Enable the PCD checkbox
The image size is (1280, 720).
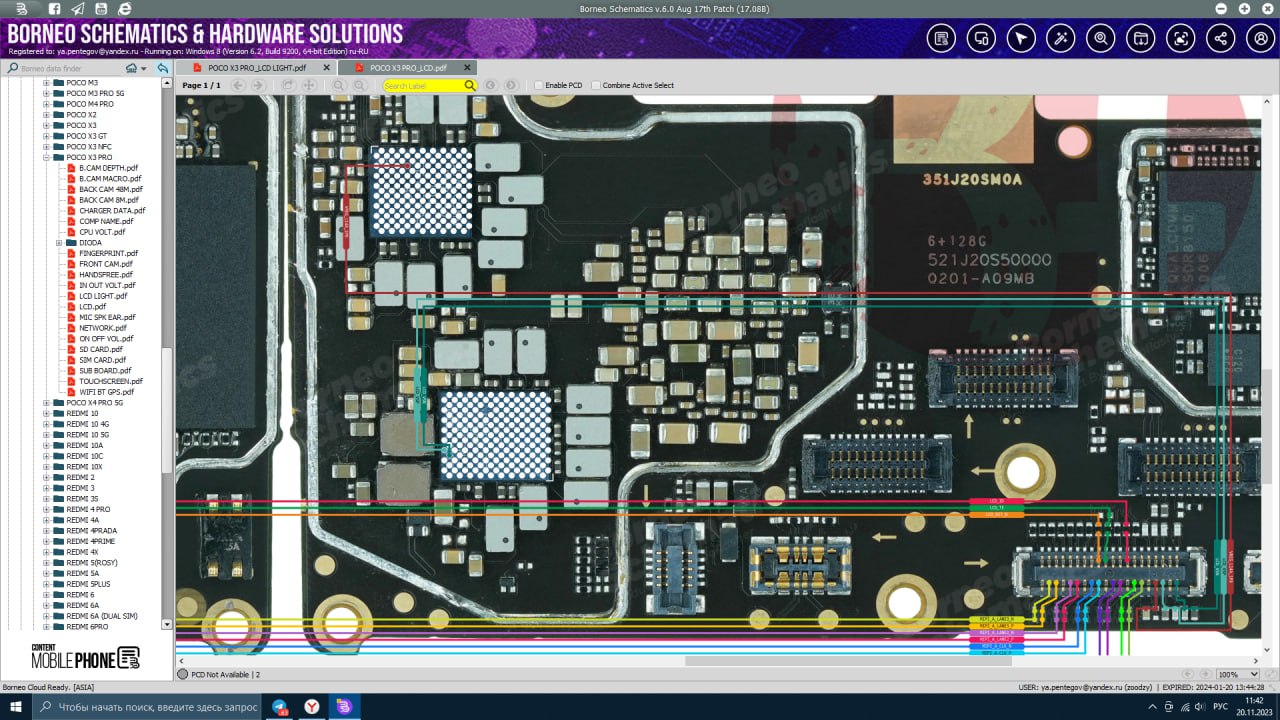(538, 85)
